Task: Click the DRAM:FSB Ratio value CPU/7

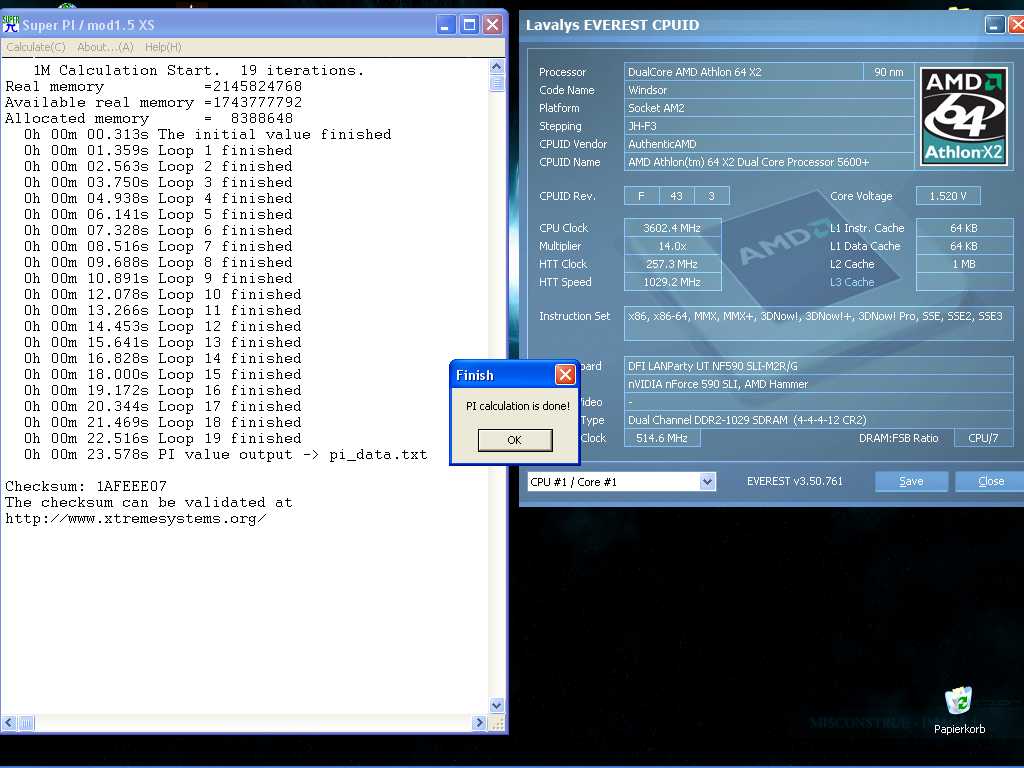Action: (x=984, y=438)
